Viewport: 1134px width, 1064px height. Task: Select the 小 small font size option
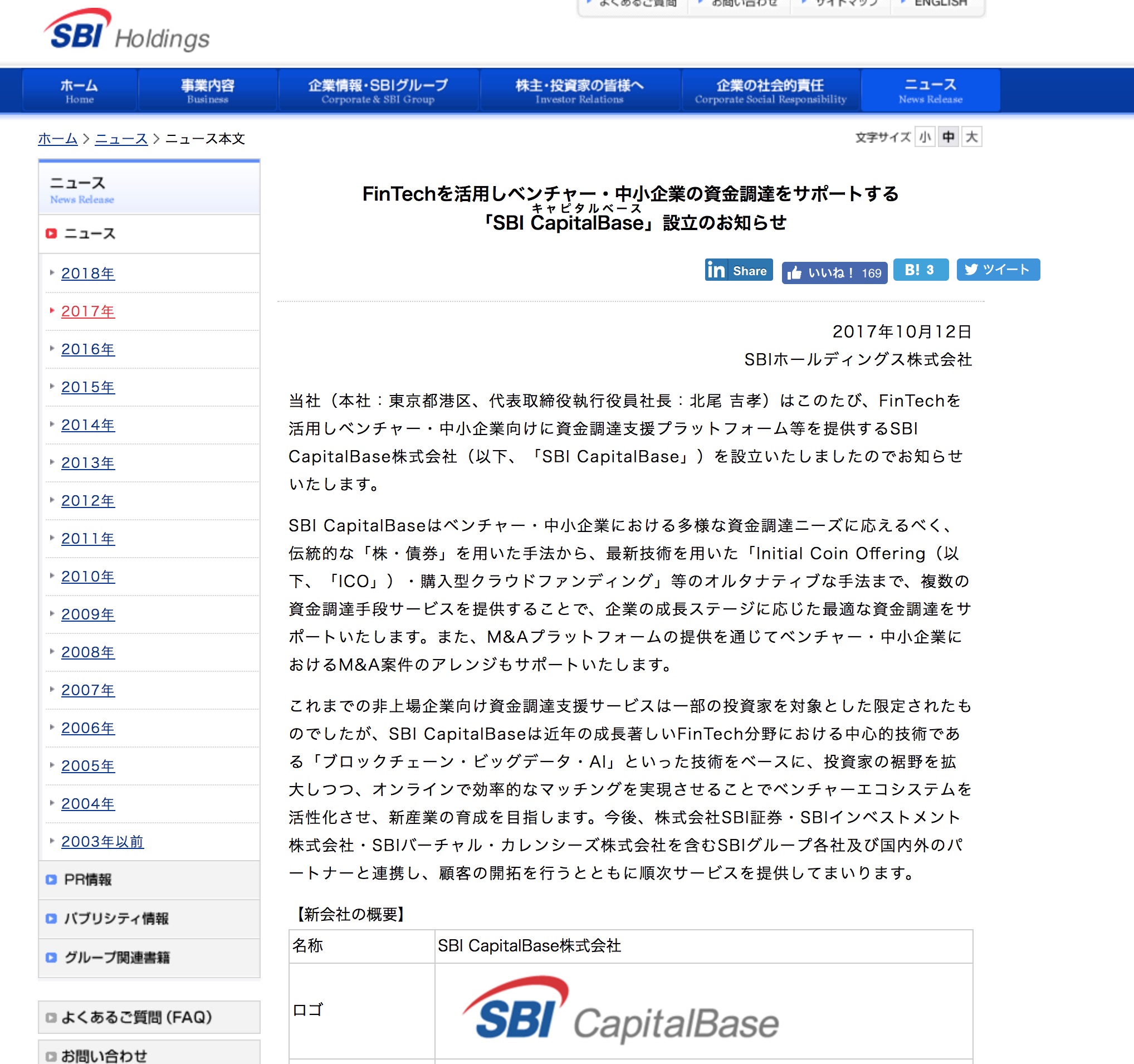click(x=925, y=137)
